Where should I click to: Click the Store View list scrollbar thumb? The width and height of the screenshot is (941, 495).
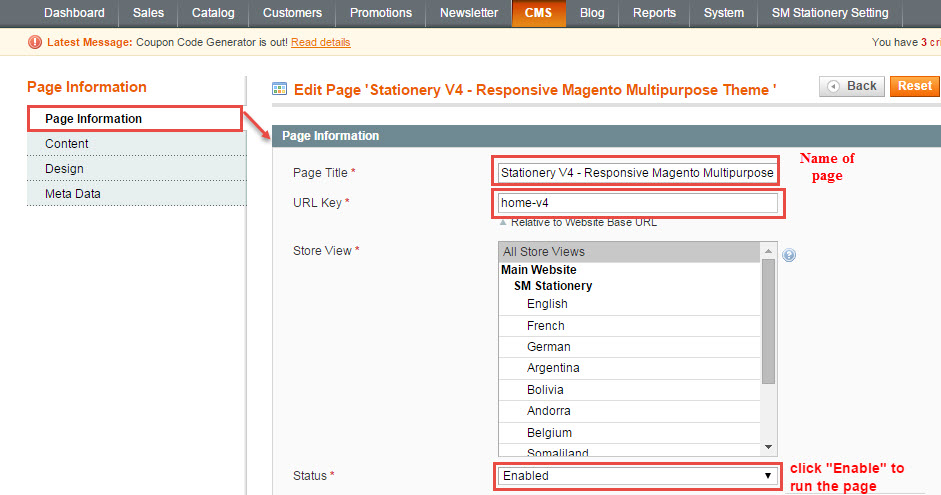click(x=768, y=321)
